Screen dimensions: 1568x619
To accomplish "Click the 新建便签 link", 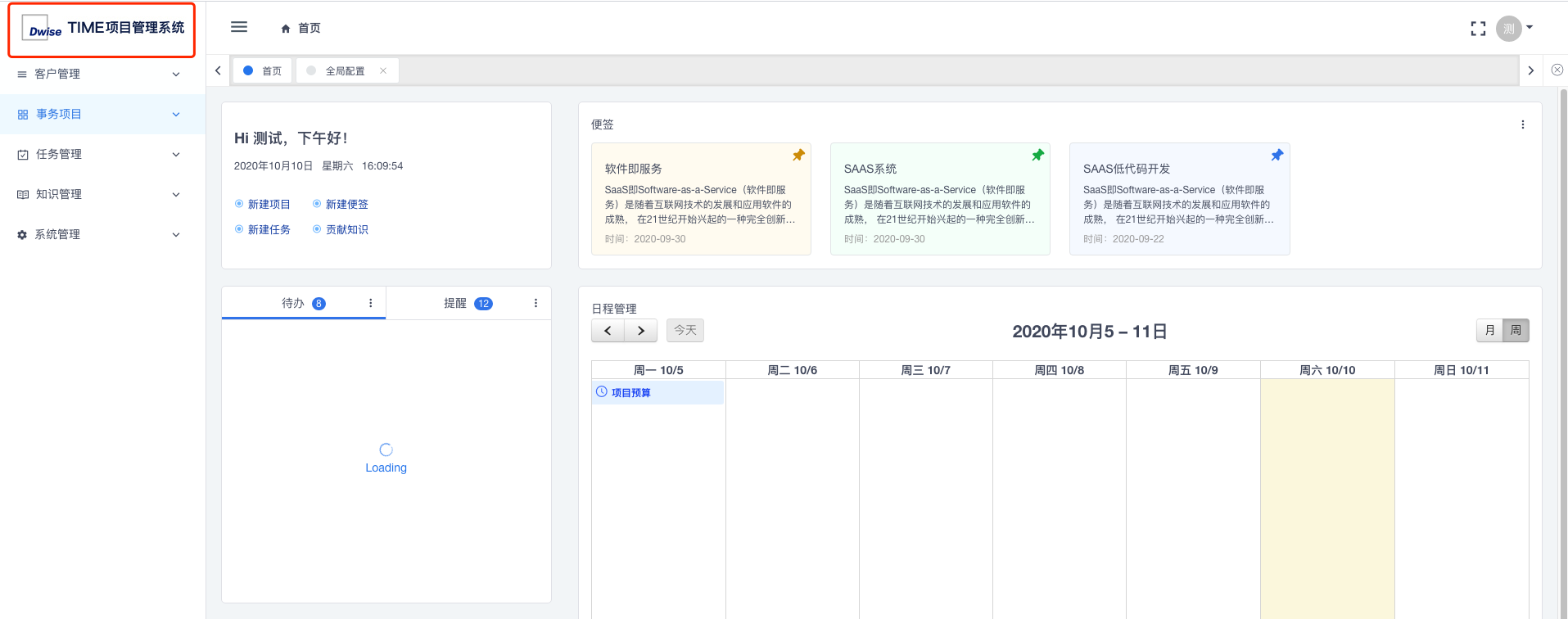I will [347, 205].
